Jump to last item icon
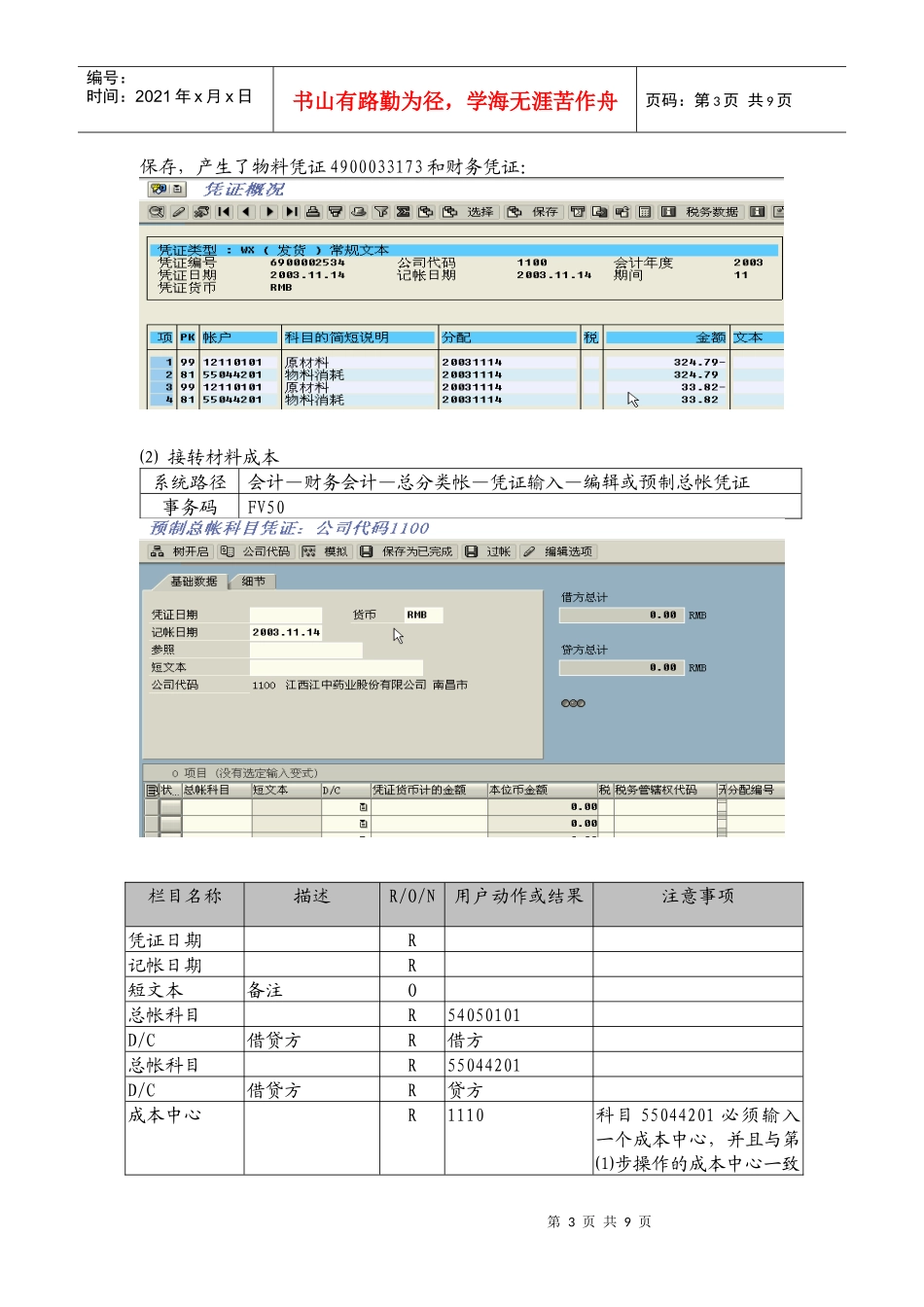The width and height of the screenshot is (924, 1307). coord(291,212)
